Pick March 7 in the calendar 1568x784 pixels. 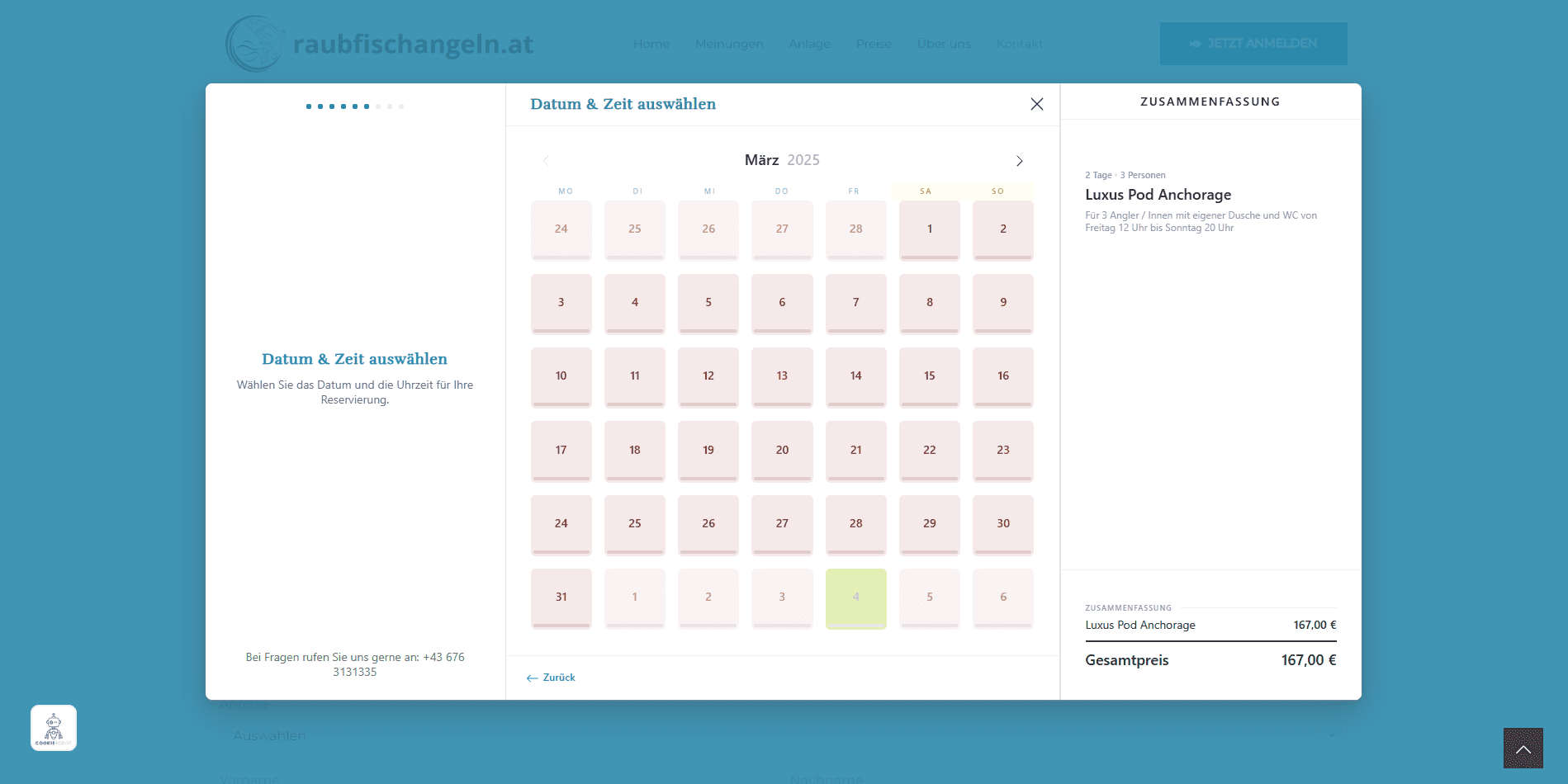point(856,304)
